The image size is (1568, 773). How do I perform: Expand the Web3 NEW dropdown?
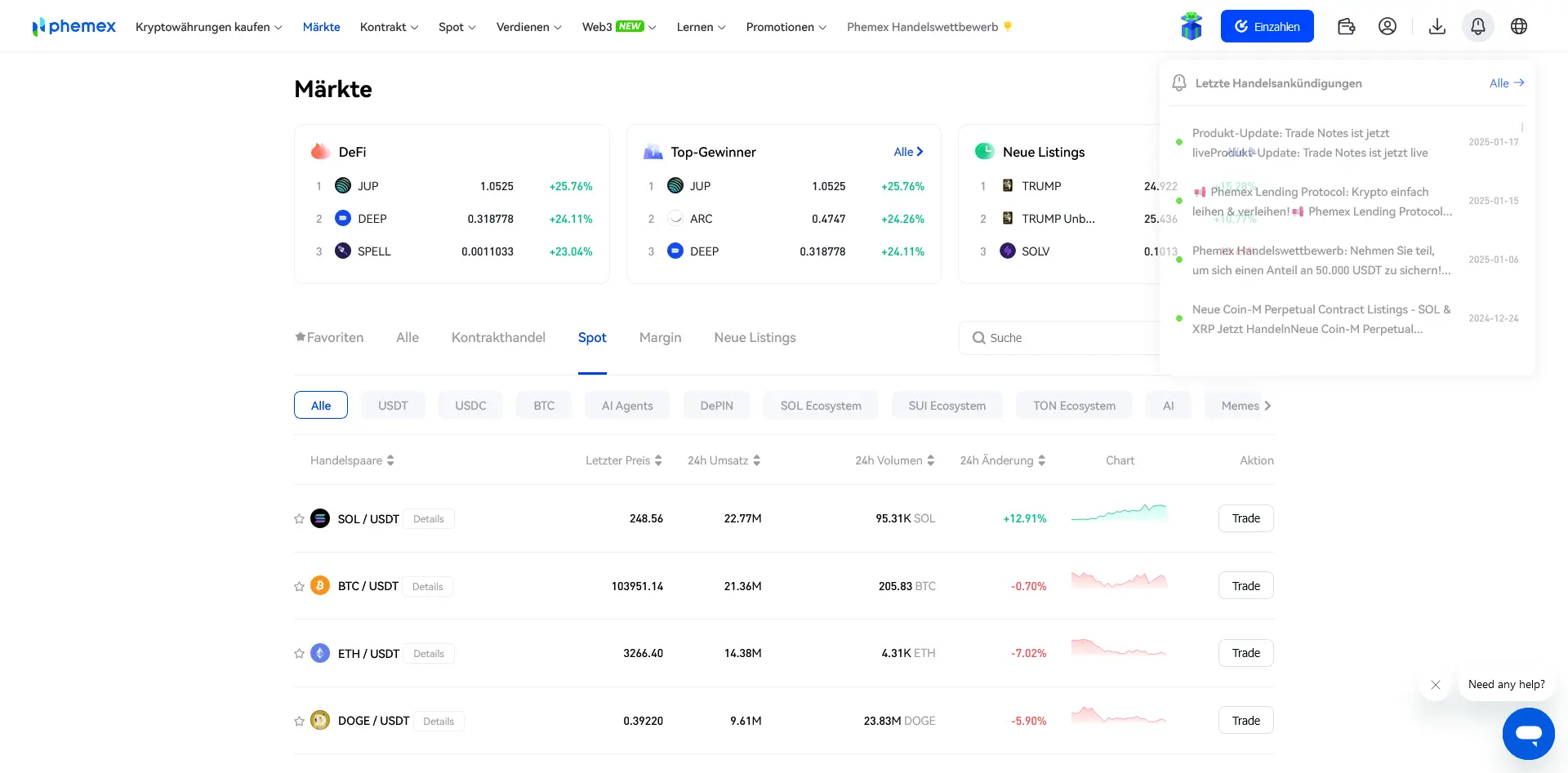pyautogui.click(x=619, y=27)
